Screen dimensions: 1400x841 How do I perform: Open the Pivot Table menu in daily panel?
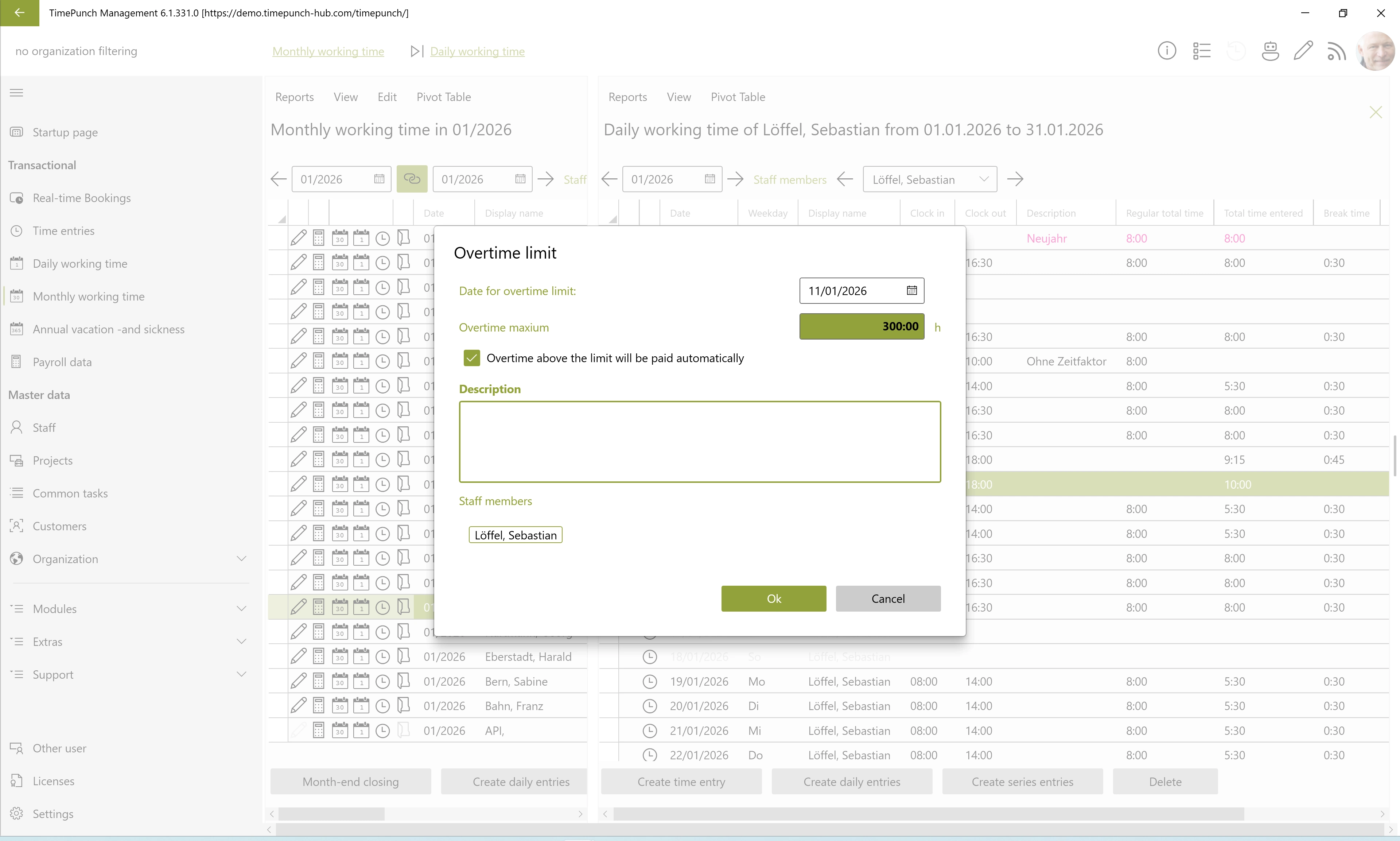[x=738, y=97]
